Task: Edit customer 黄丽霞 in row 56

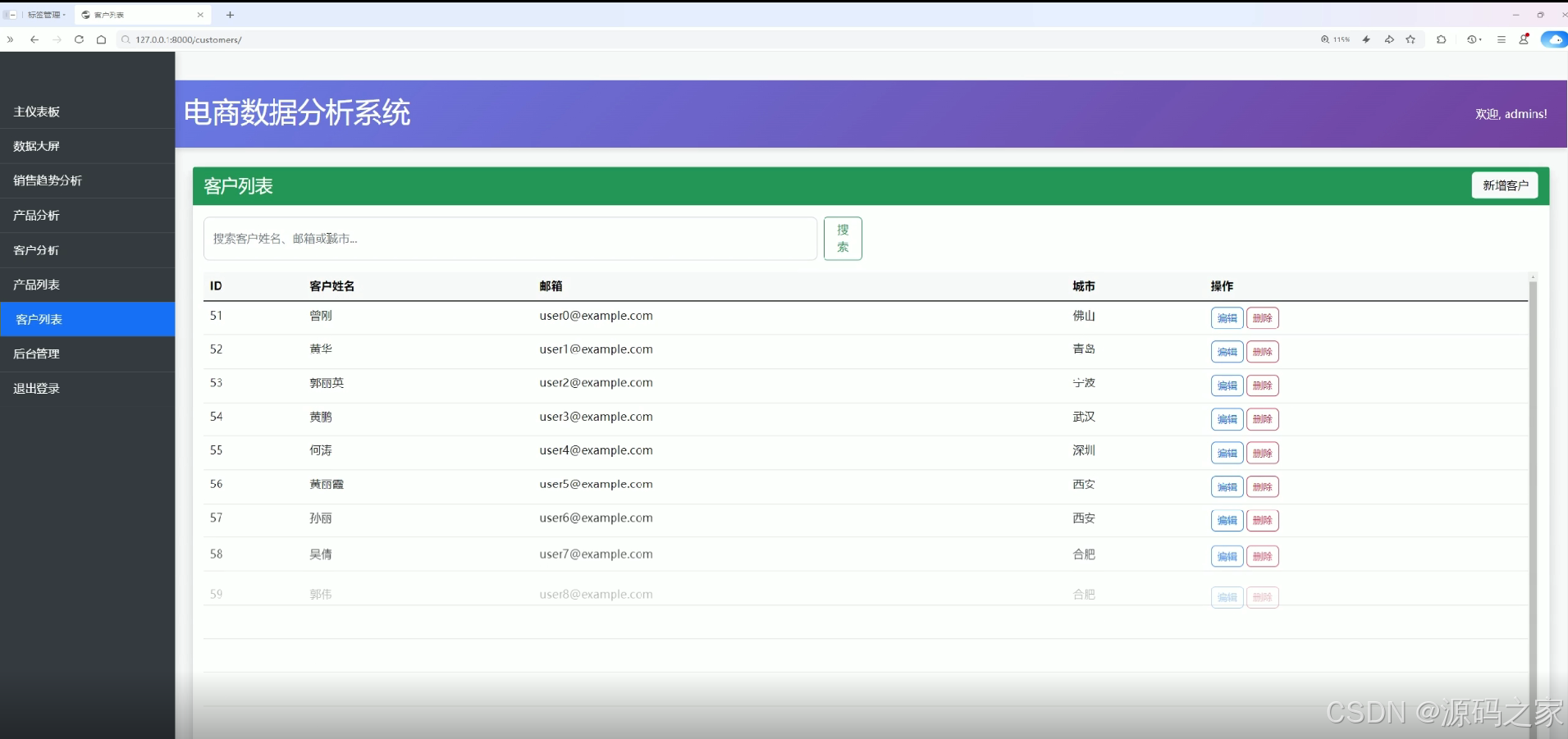Action: coord(1227,487)
